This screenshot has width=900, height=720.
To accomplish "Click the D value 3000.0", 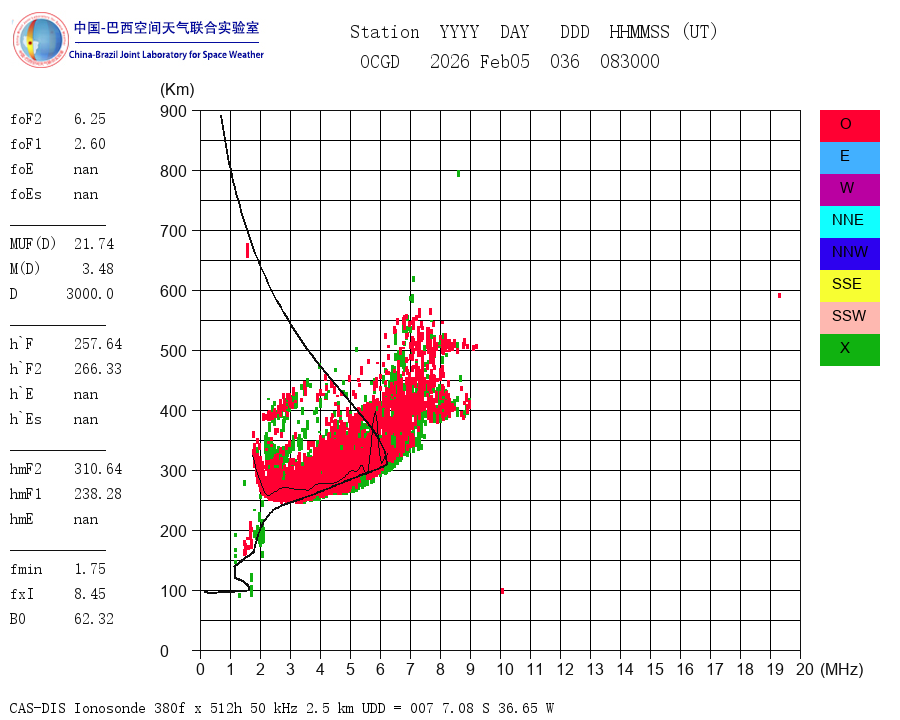I will click(90, 294).
